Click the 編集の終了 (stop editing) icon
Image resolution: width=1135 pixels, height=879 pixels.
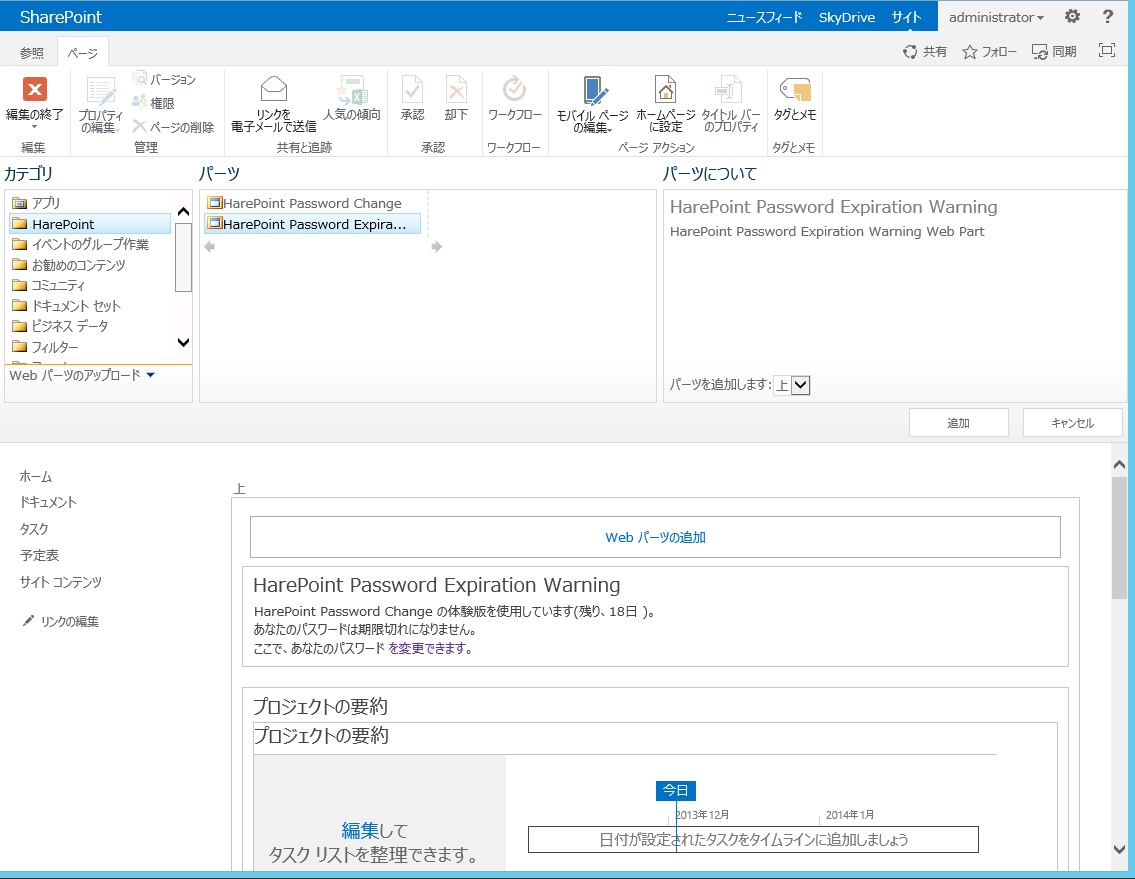34,89
